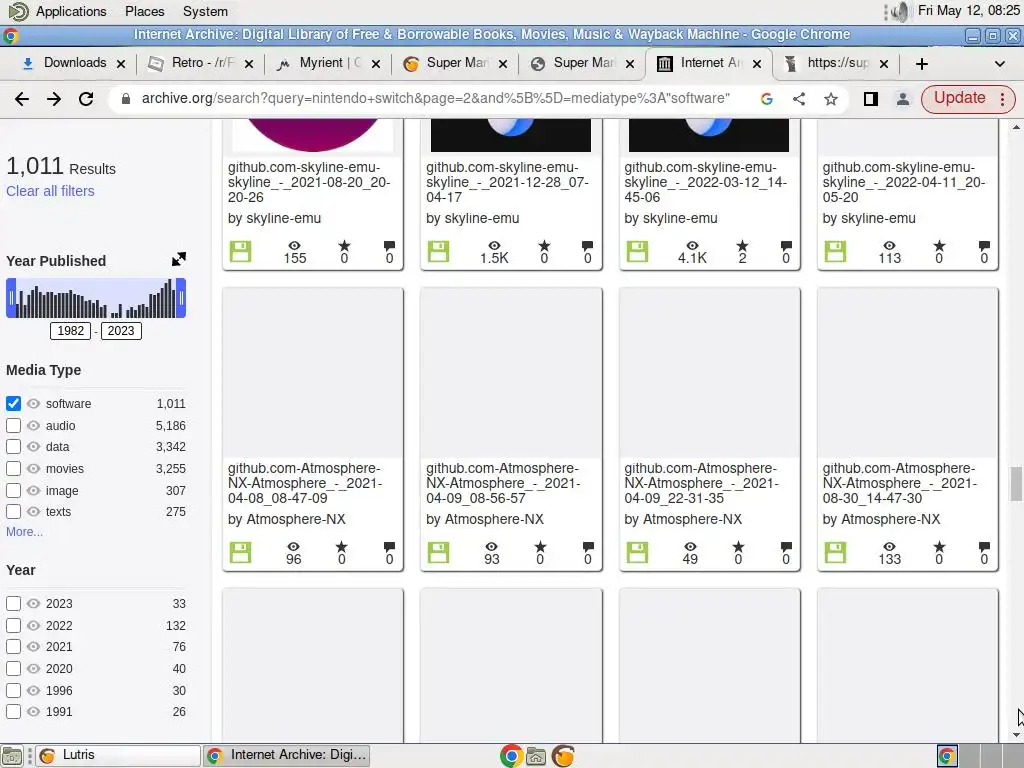Click favorites star on skyline 2022-03-12 card

point(742,246)
